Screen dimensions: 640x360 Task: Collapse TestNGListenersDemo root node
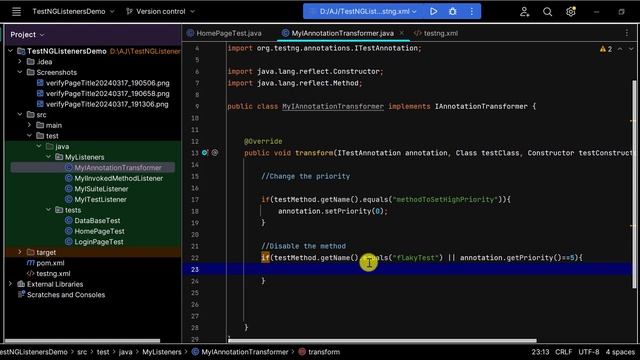pos(11,51)
